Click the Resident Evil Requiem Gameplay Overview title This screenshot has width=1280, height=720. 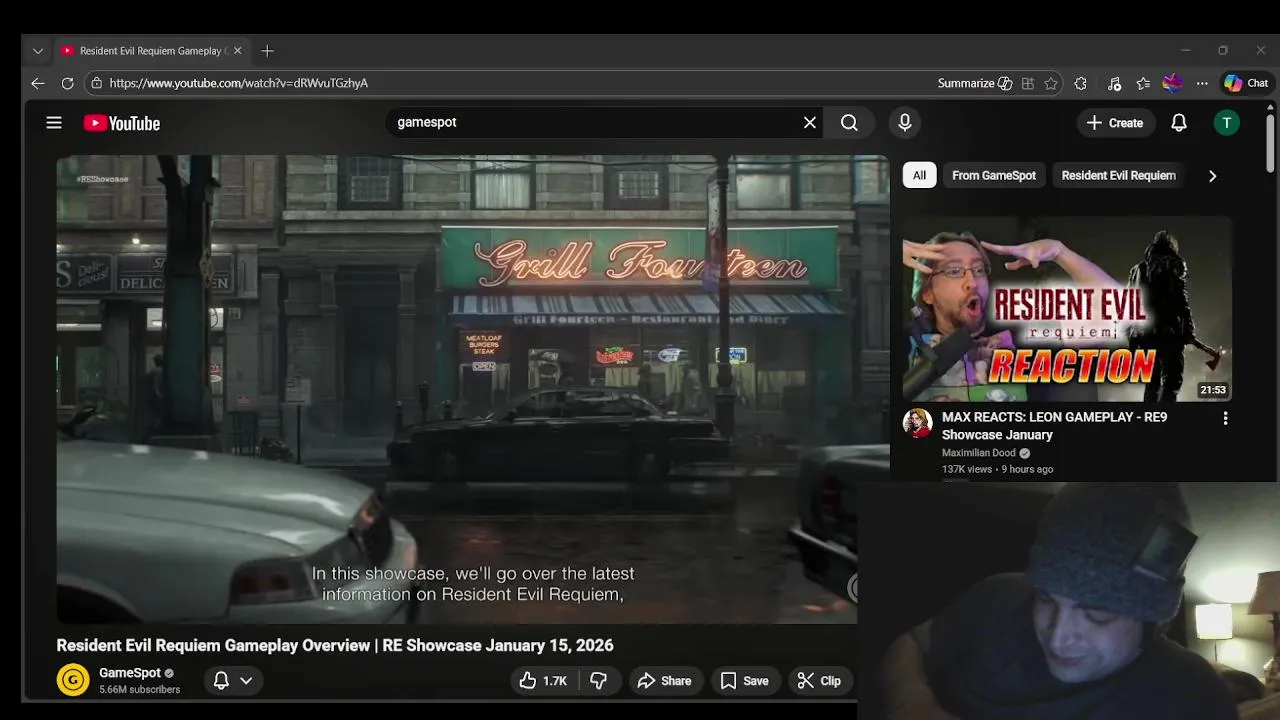tap(335, 645)
